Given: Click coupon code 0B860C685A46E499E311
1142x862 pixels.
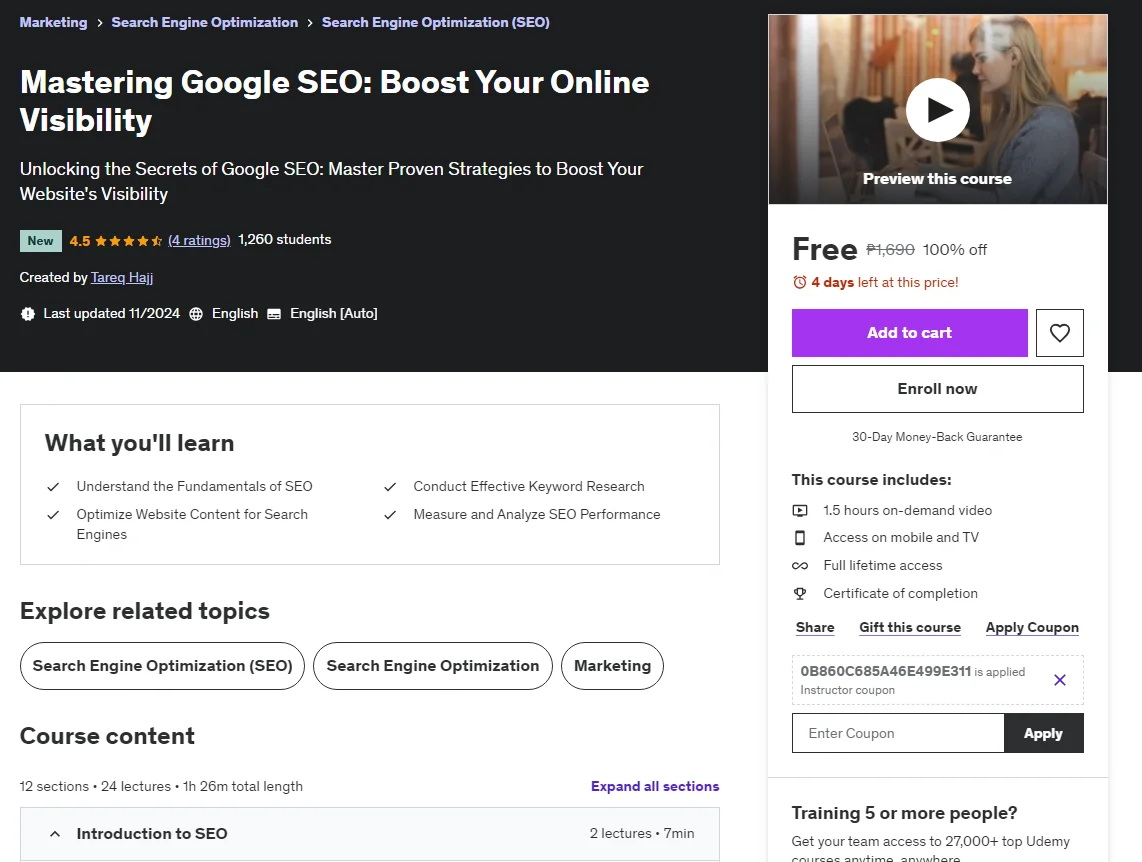Looking at the screenshot, I should click(x=886, y=671).
